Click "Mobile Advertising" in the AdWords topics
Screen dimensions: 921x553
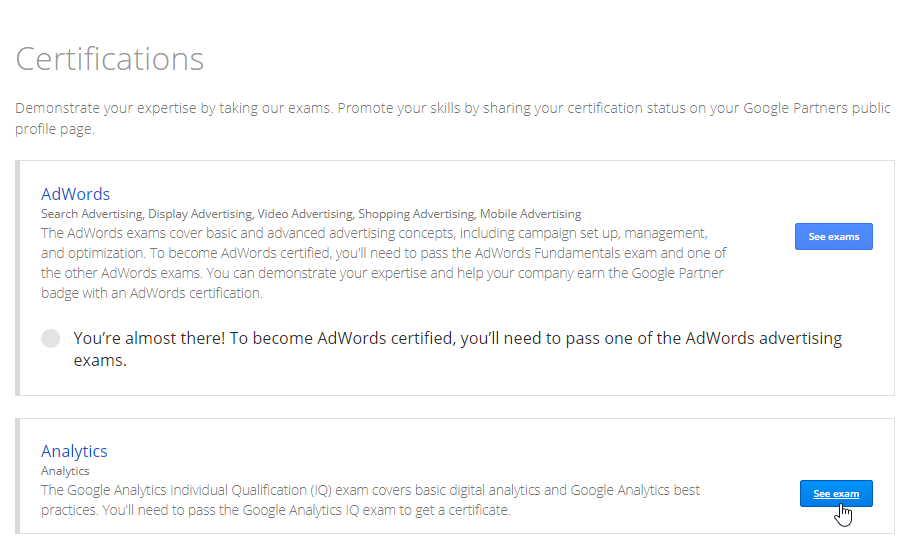coord(530,214)
